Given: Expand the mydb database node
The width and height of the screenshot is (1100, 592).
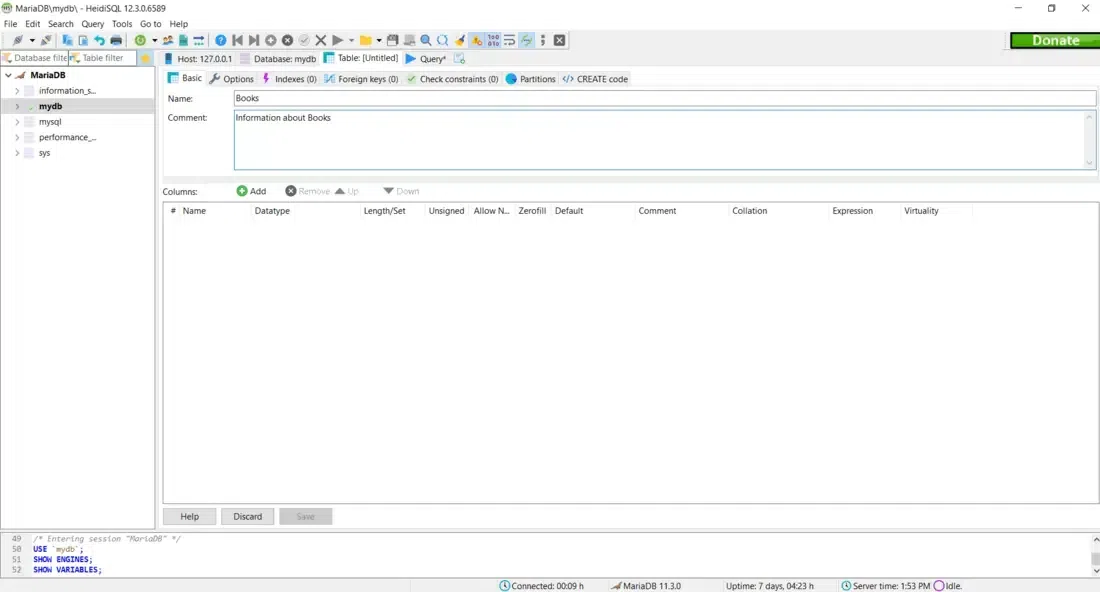Looking at the screenshot, I should pyautogui.click(x=17, y=106).
